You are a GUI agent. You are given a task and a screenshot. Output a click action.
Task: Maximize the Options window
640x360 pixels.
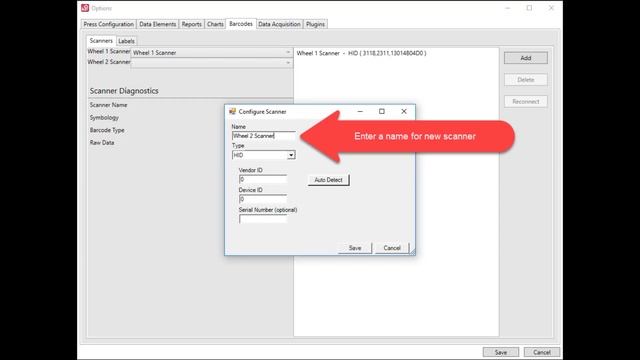(x=529, y=8)
